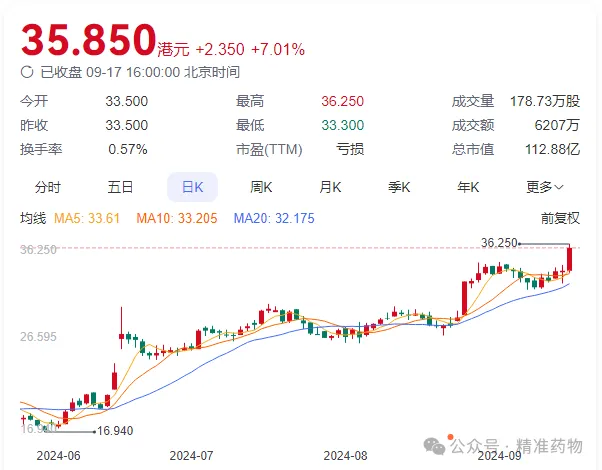Open the 年K yearly chart

(468, 187)
